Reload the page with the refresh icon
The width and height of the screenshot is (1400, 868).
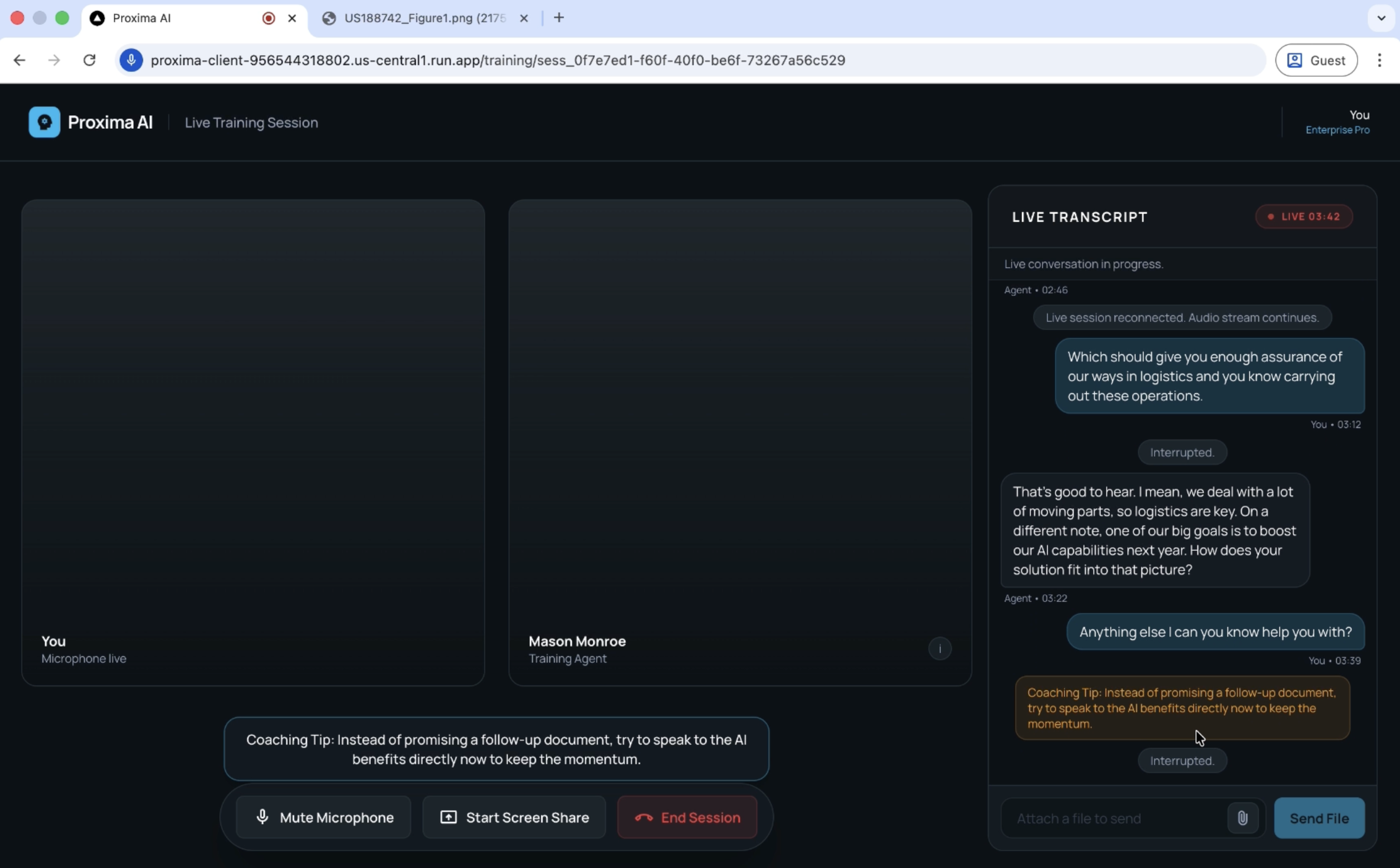[x=89, y=60]
